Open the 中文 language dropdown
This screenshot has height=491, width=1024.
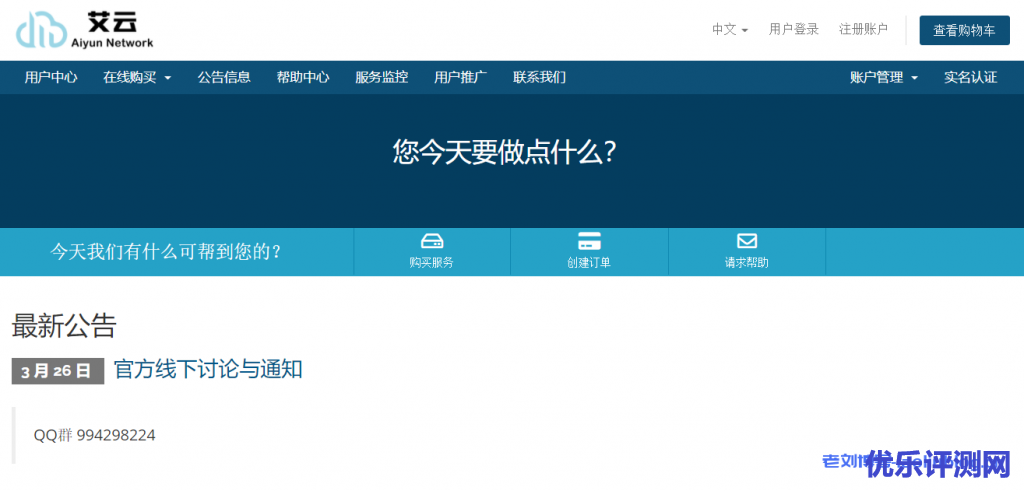(x=729, y=30)
